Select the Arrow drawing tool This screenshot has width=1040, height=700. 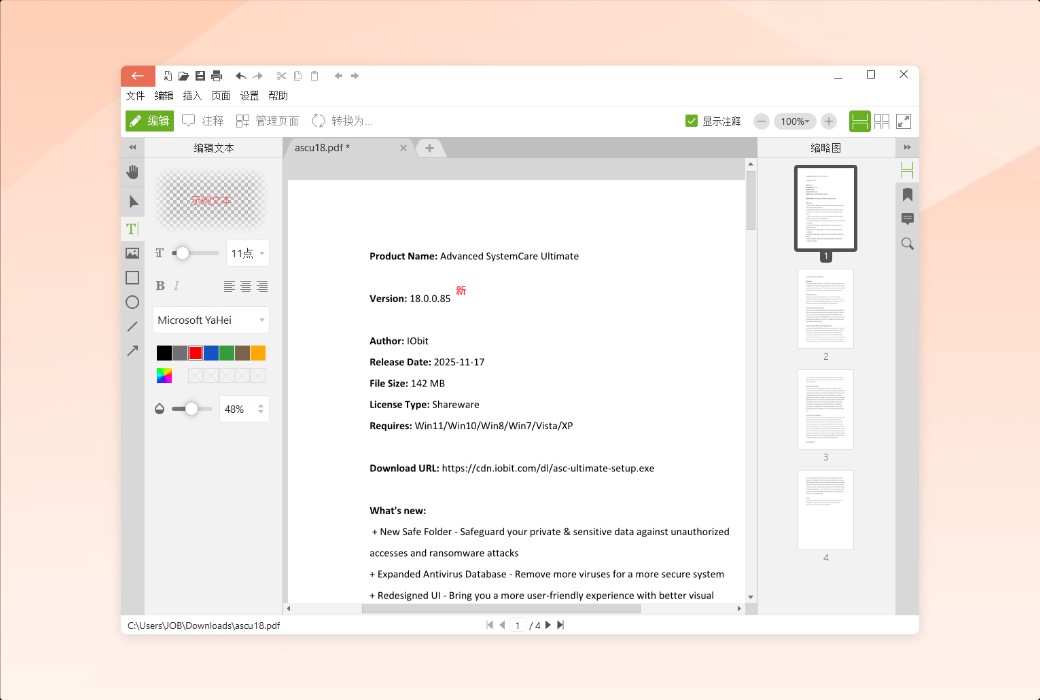132,349
